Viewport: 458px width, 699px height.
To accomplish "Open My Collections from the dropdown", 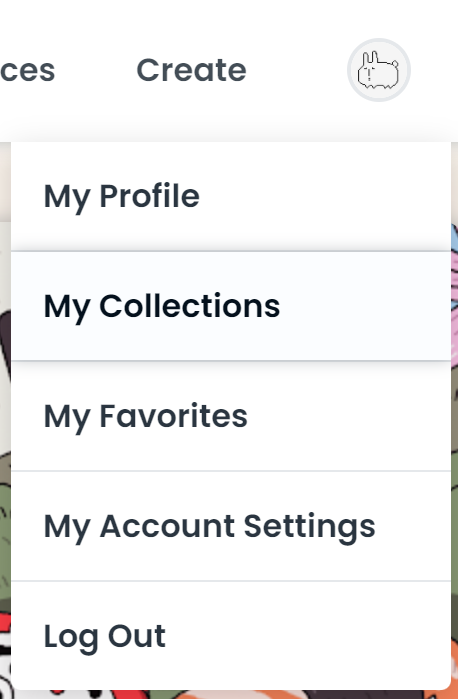I will [231, 306].
